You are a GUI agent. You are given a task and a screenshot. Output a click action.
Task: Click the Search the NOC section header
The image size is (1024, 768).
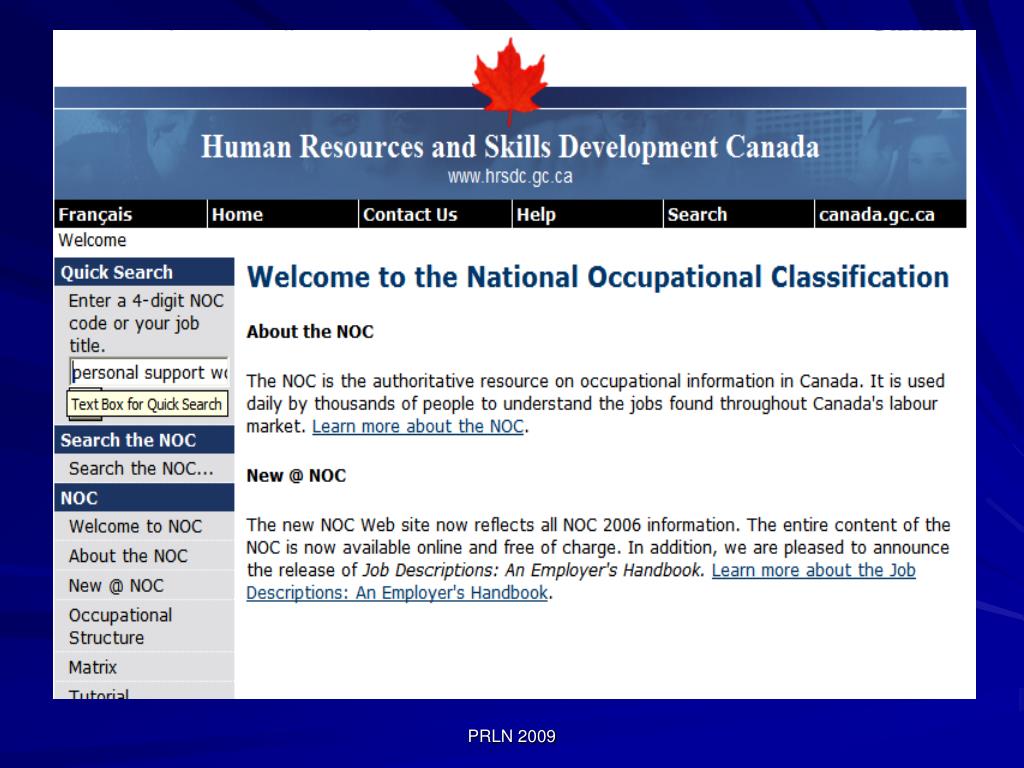(x=144, y=440)
